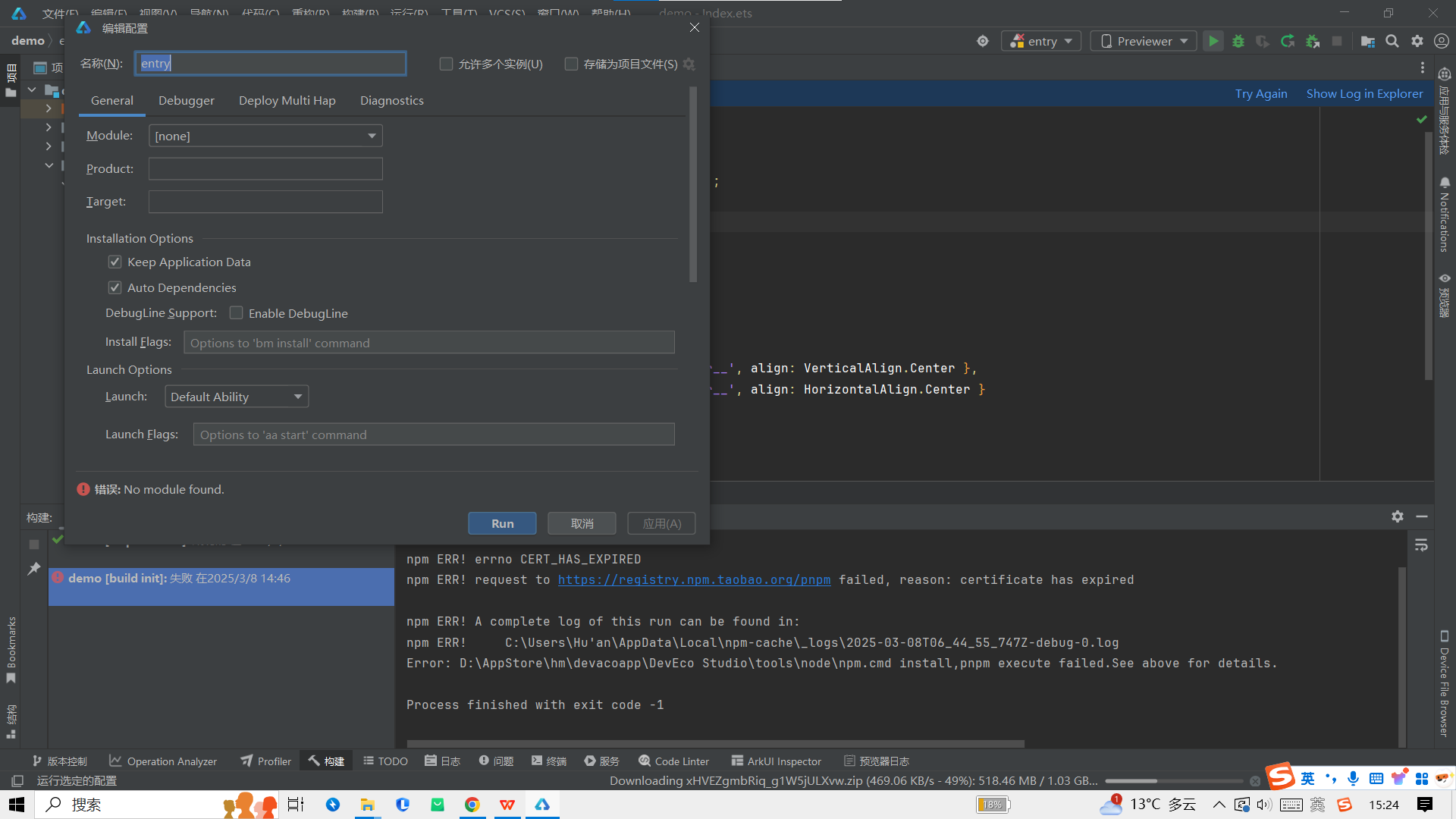Click the grey Stop square icon
1456x819 pixels.
(1337, 41)
